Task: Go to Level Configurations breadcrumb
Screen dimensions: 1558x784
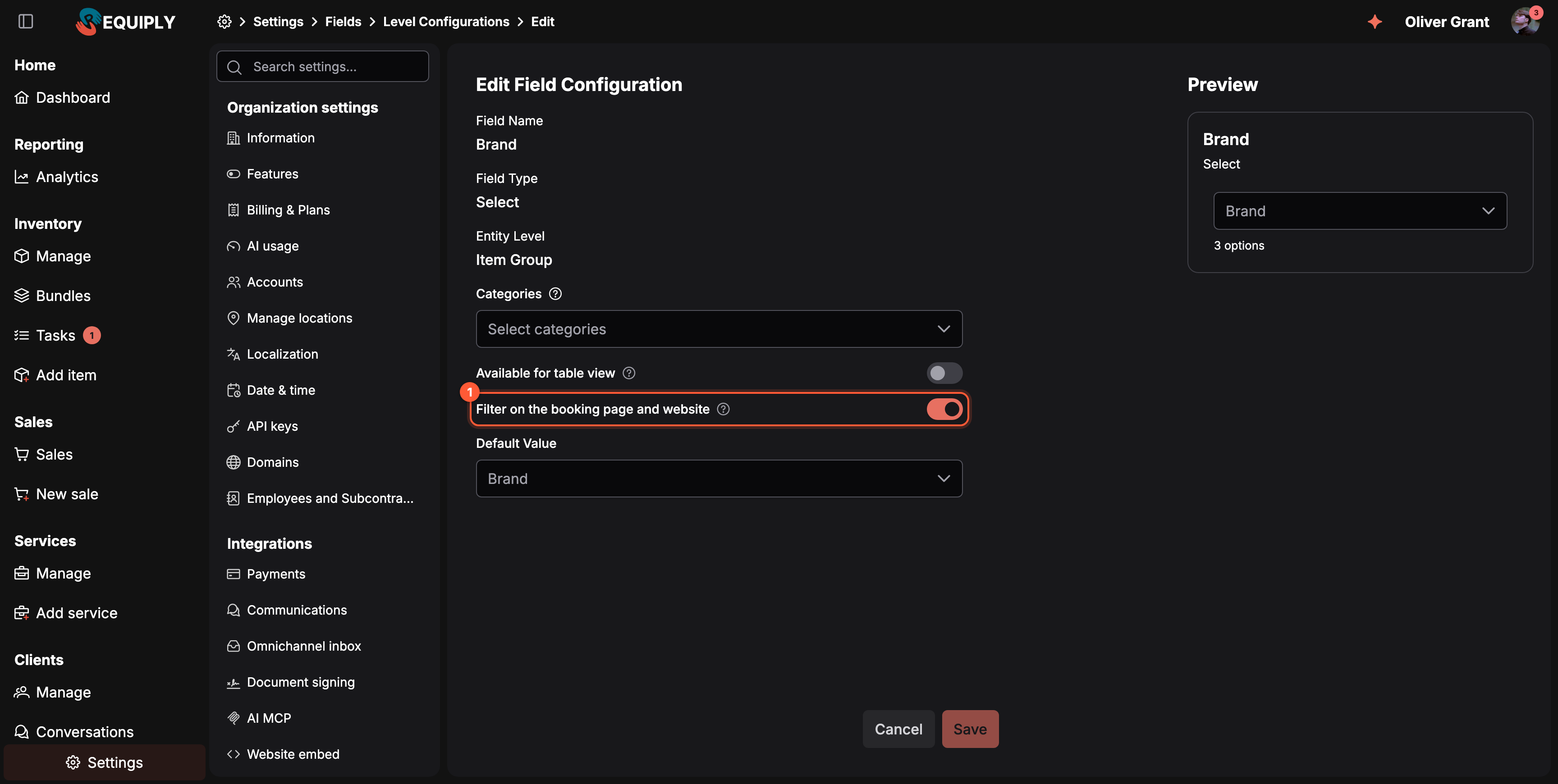Action: (x=446, y=22)
